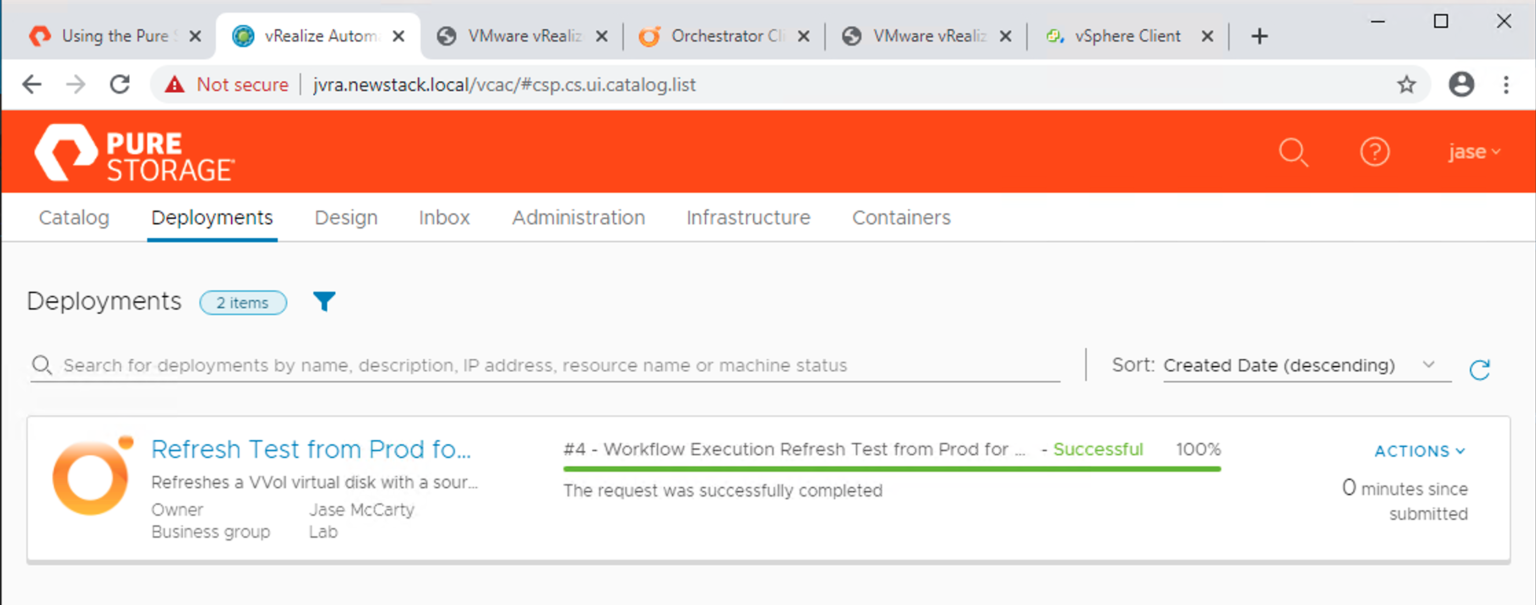1536x605 pixels.
Task: Reload the page in browser
Action: pyautogui.click(x=120, y=85)
